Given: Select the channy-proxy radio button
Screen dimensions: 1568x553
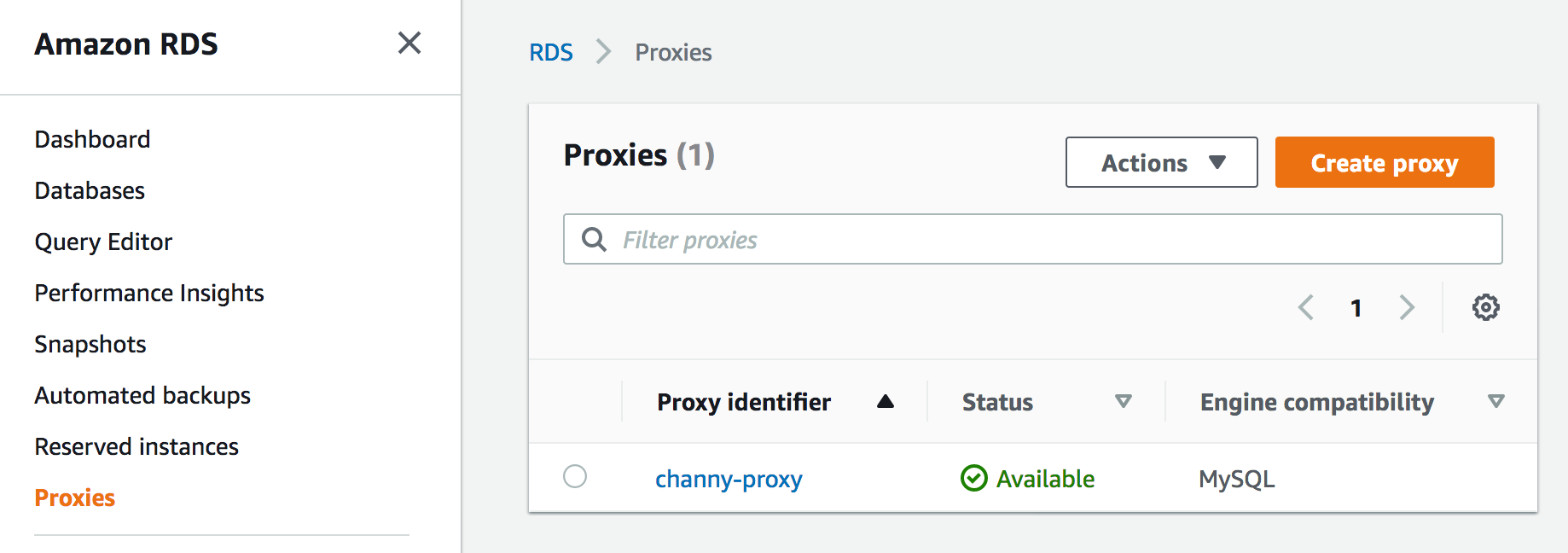Looking at the screenshot, I should pos(575,476).
